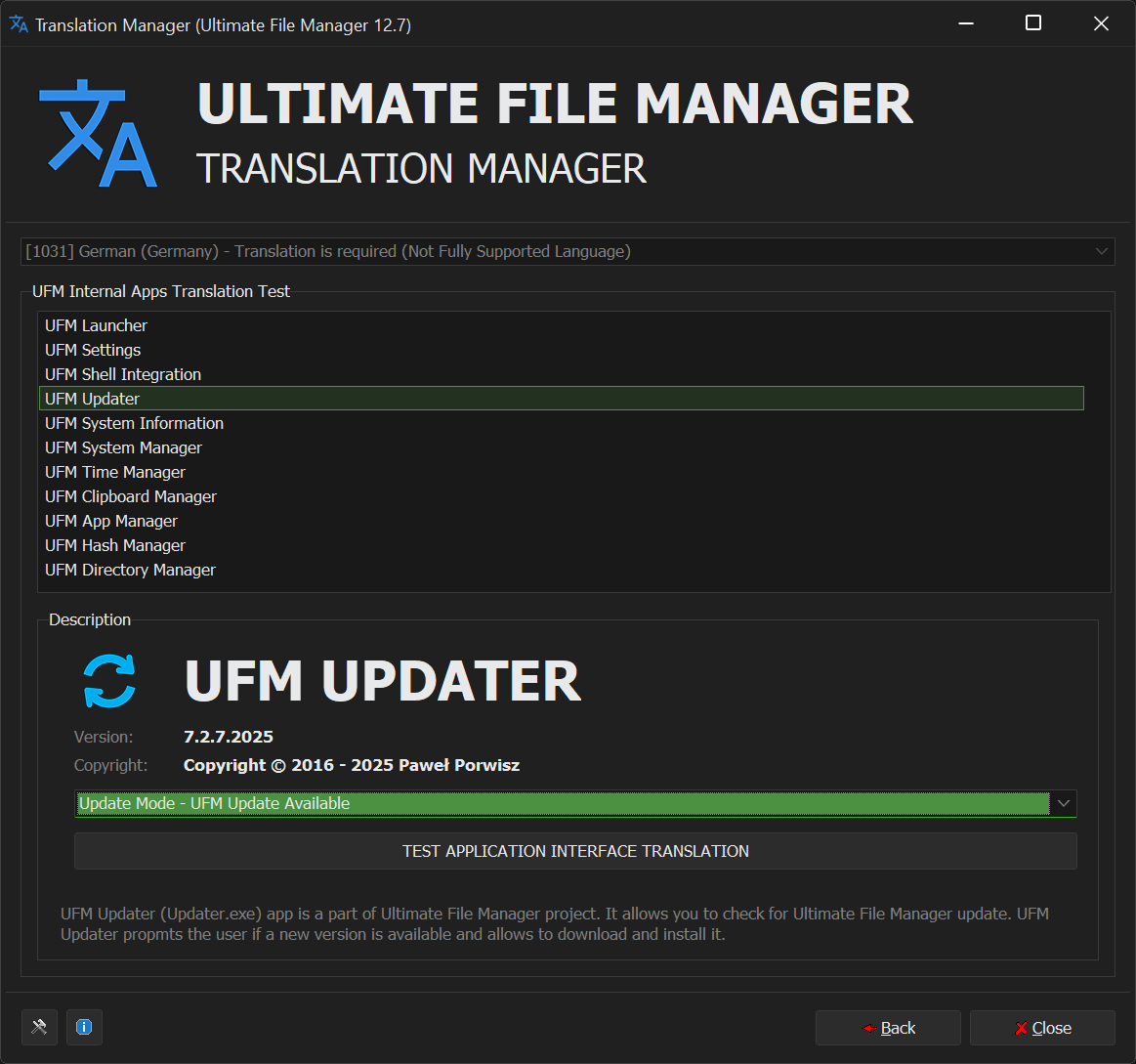Click the Back button
Screen dimensions: 1136x1064
point(888,1028)
